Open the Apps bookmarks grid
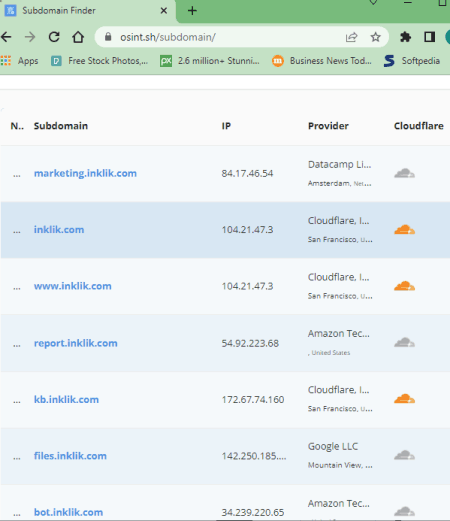This screenshot has width=450, height=521. (x=20, y=61)
